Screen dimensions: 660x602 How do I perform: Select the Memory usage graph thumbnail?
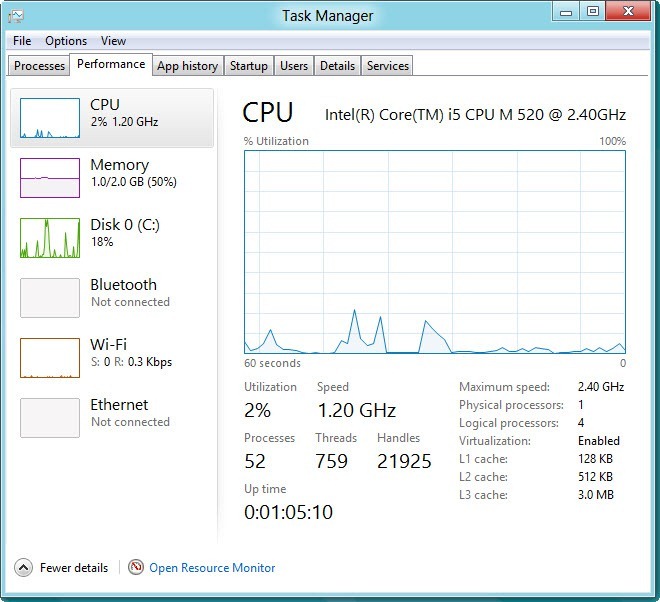coord(49,178)
